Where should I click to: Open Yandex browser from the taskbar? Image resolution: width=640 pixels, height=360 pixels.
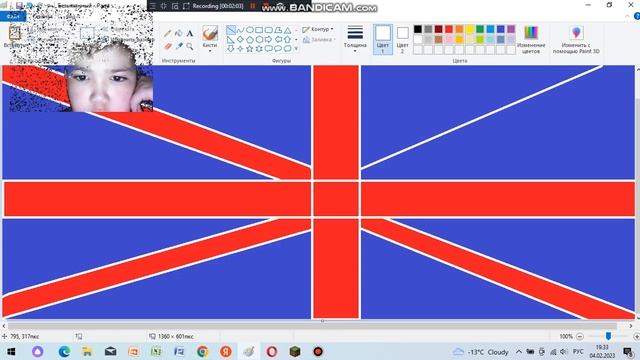[225, 351]
